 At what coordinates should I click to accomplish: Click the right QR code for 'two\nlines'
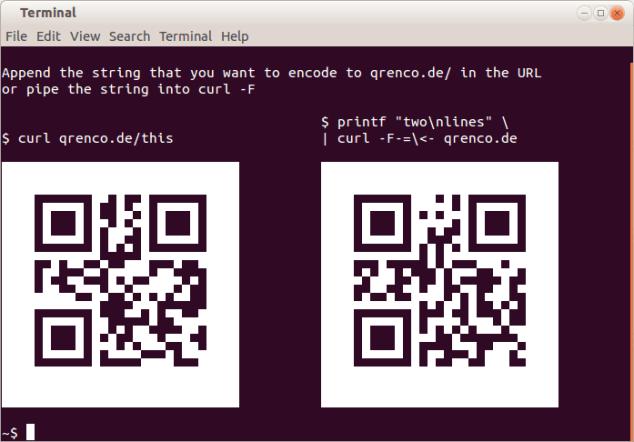[x=440, y=285]
